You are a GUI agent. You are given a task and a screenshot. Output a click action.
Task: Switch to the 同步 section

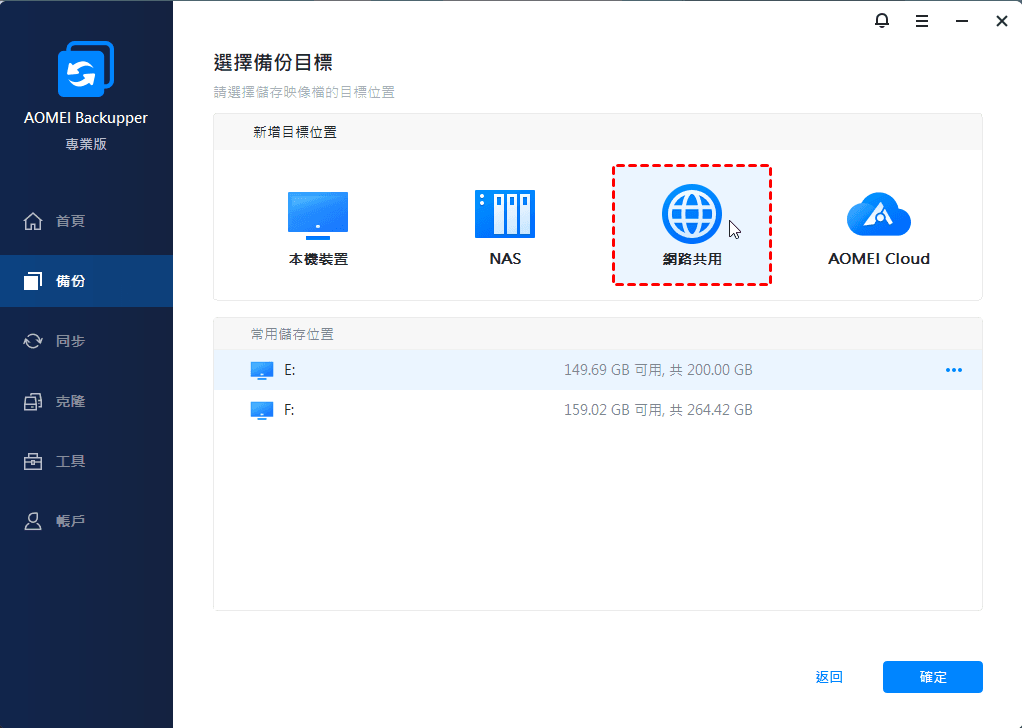(86, 341)
